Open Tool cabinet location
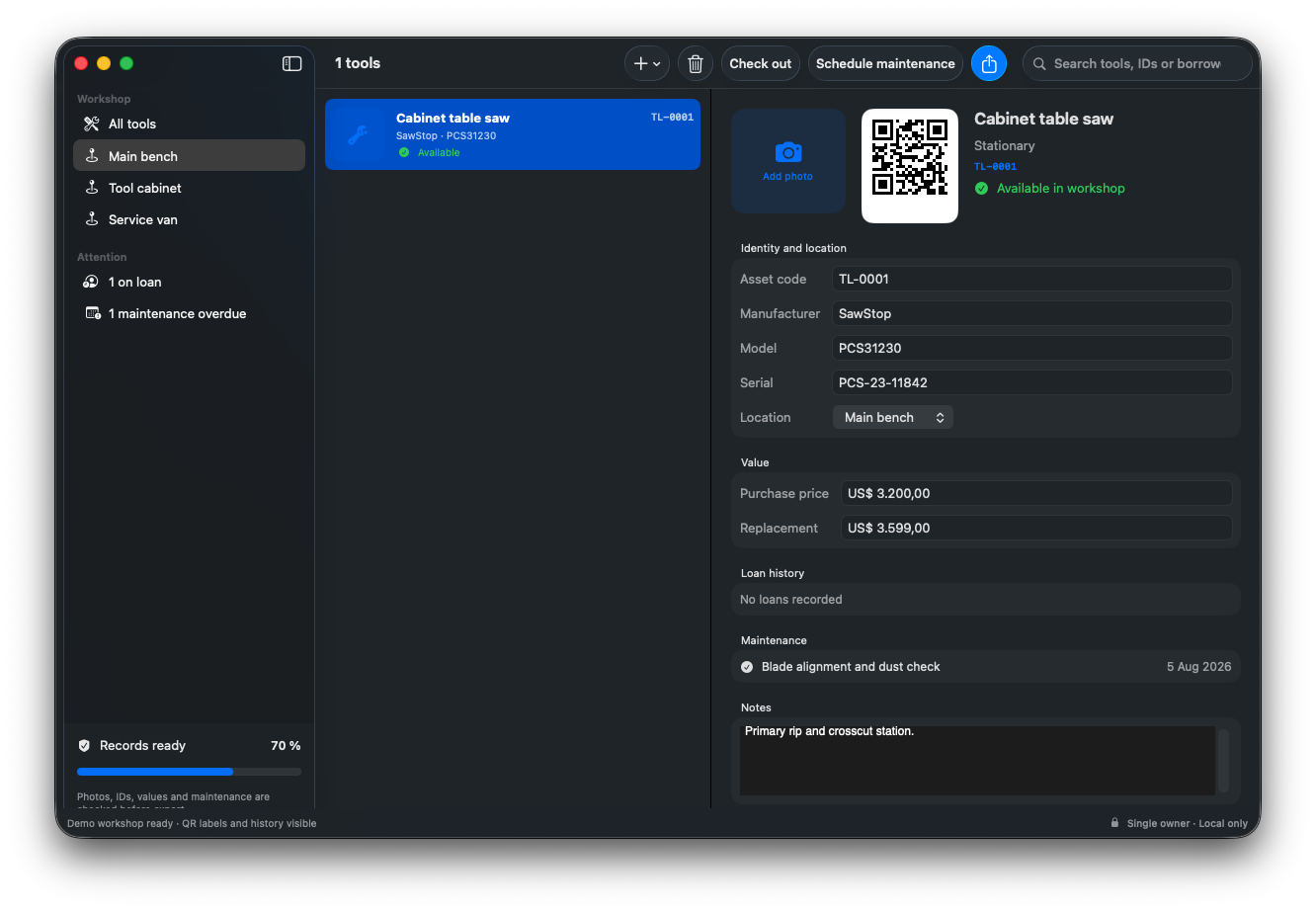 click(x=189, y=188)
